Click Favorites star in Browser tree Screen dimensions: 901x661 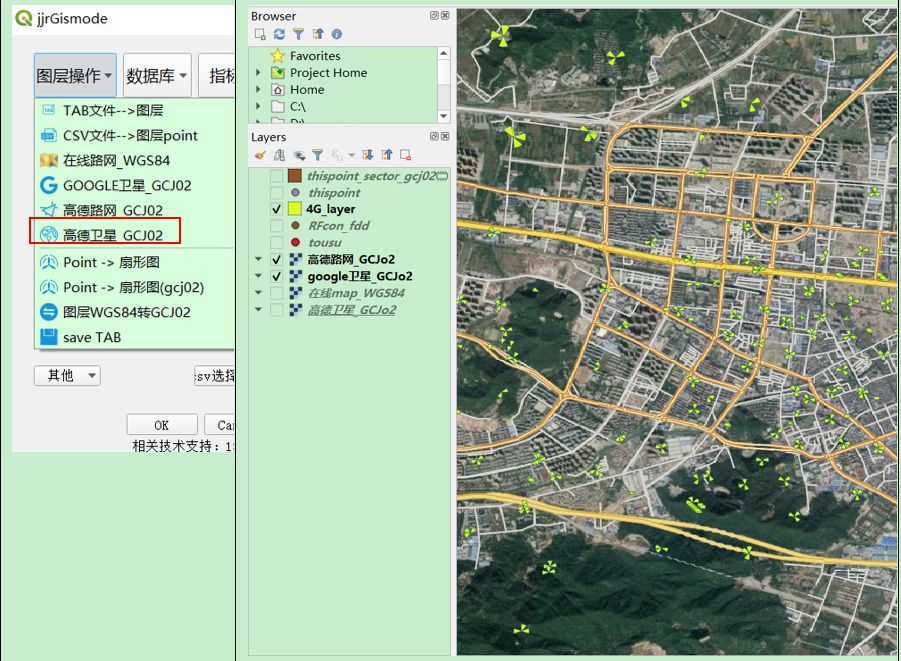(278, 56)
